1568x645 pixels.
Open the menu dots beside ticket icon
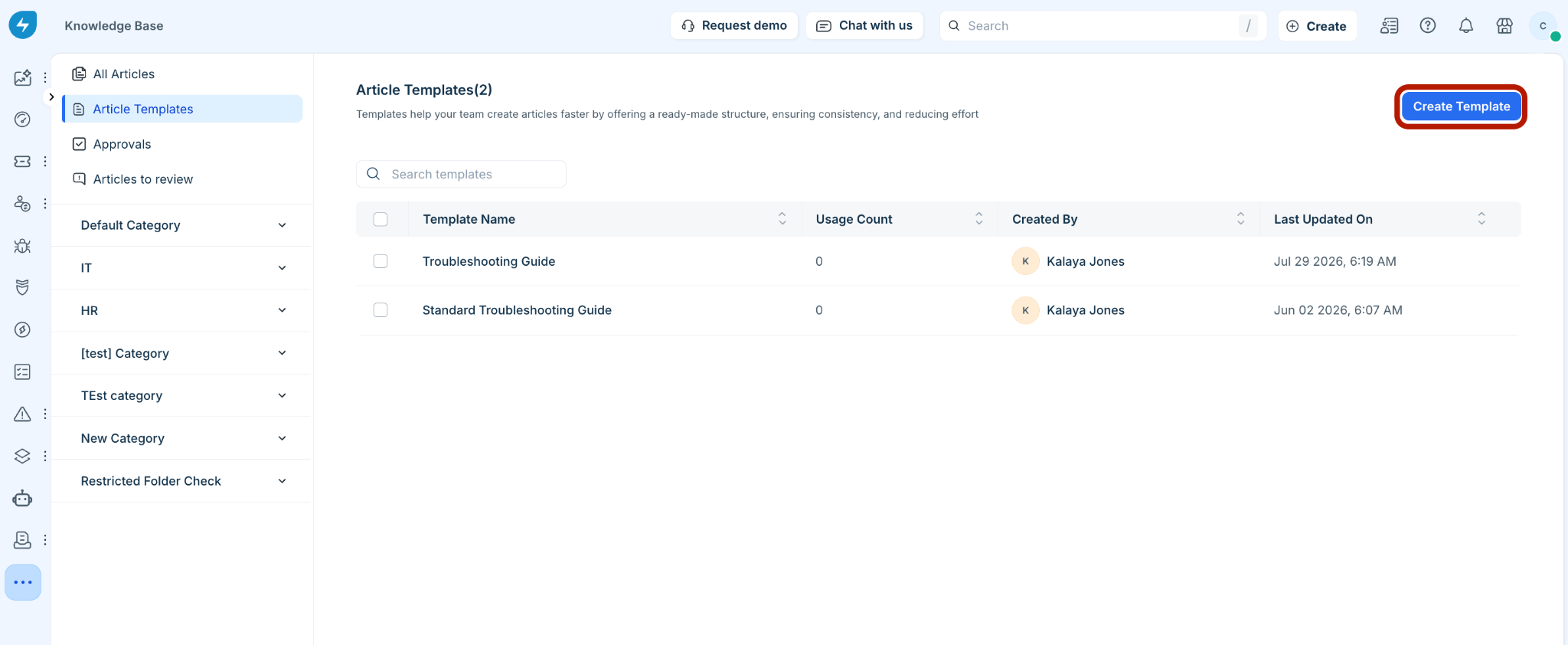coord(45,162)
